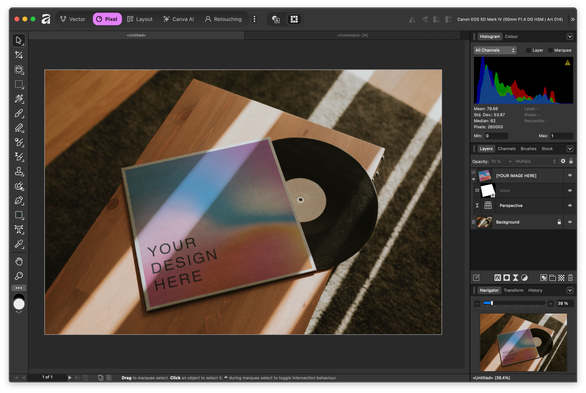Open the Canva AI studio
Viewport: 586px width, 393px height.
pos(179,19)
